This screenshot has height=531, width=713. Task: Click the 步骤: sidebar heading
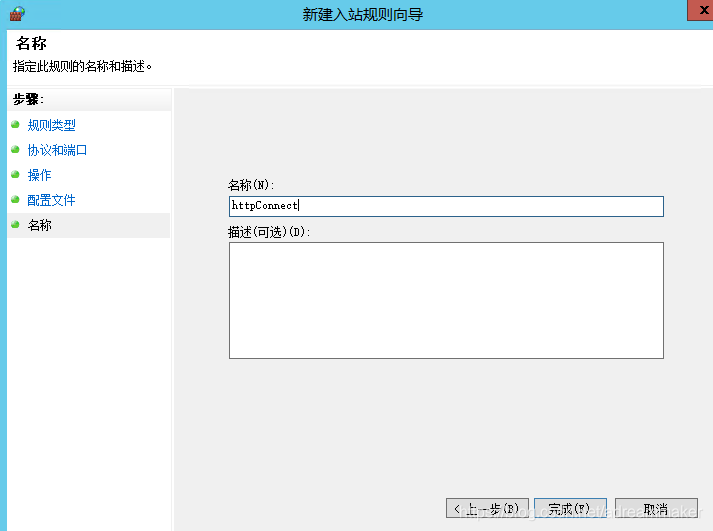pyautogui.click(x=28, y=99)
